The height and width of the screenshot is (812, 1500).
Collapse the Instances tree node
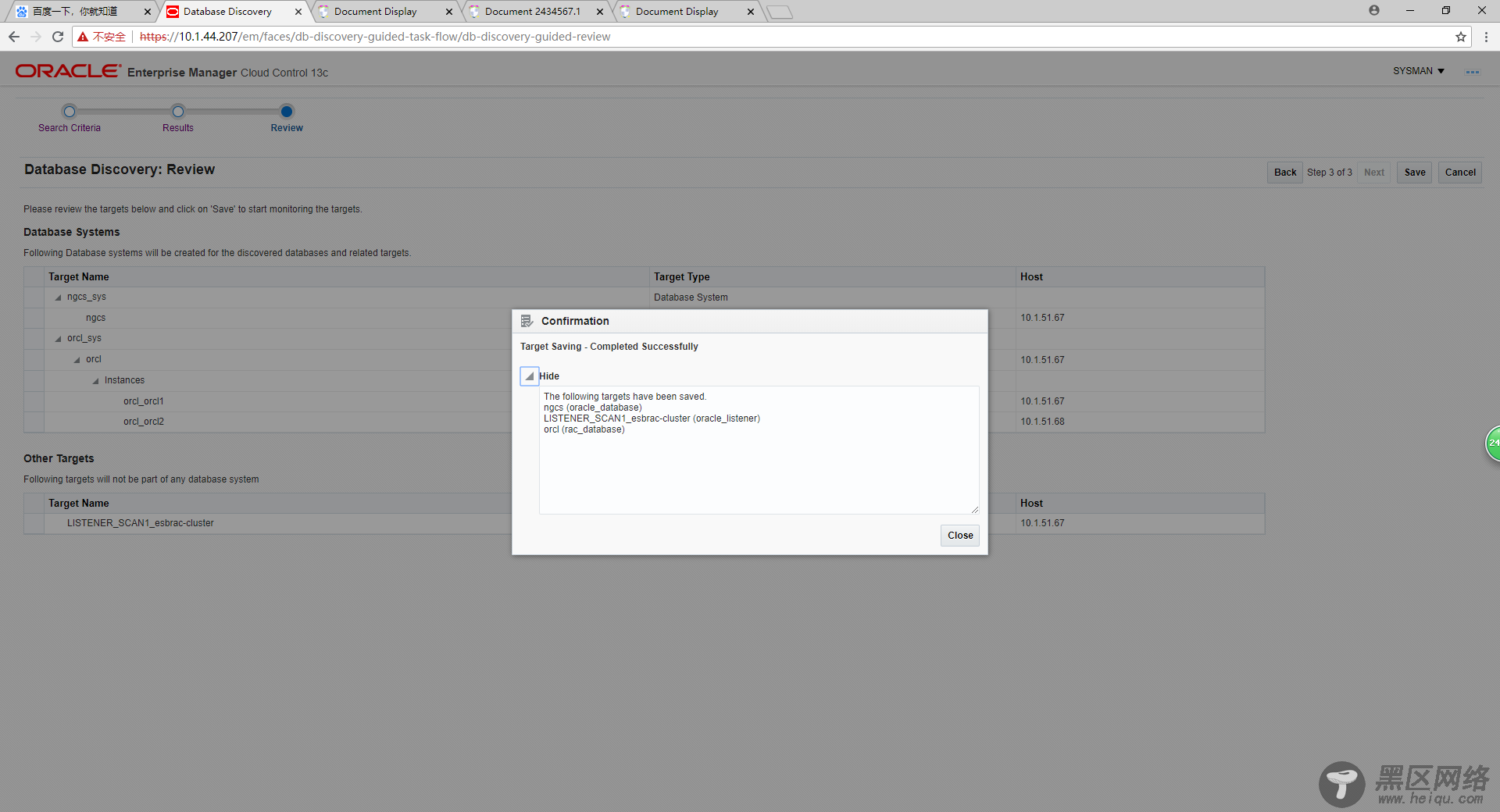click(x=95, y=381)
